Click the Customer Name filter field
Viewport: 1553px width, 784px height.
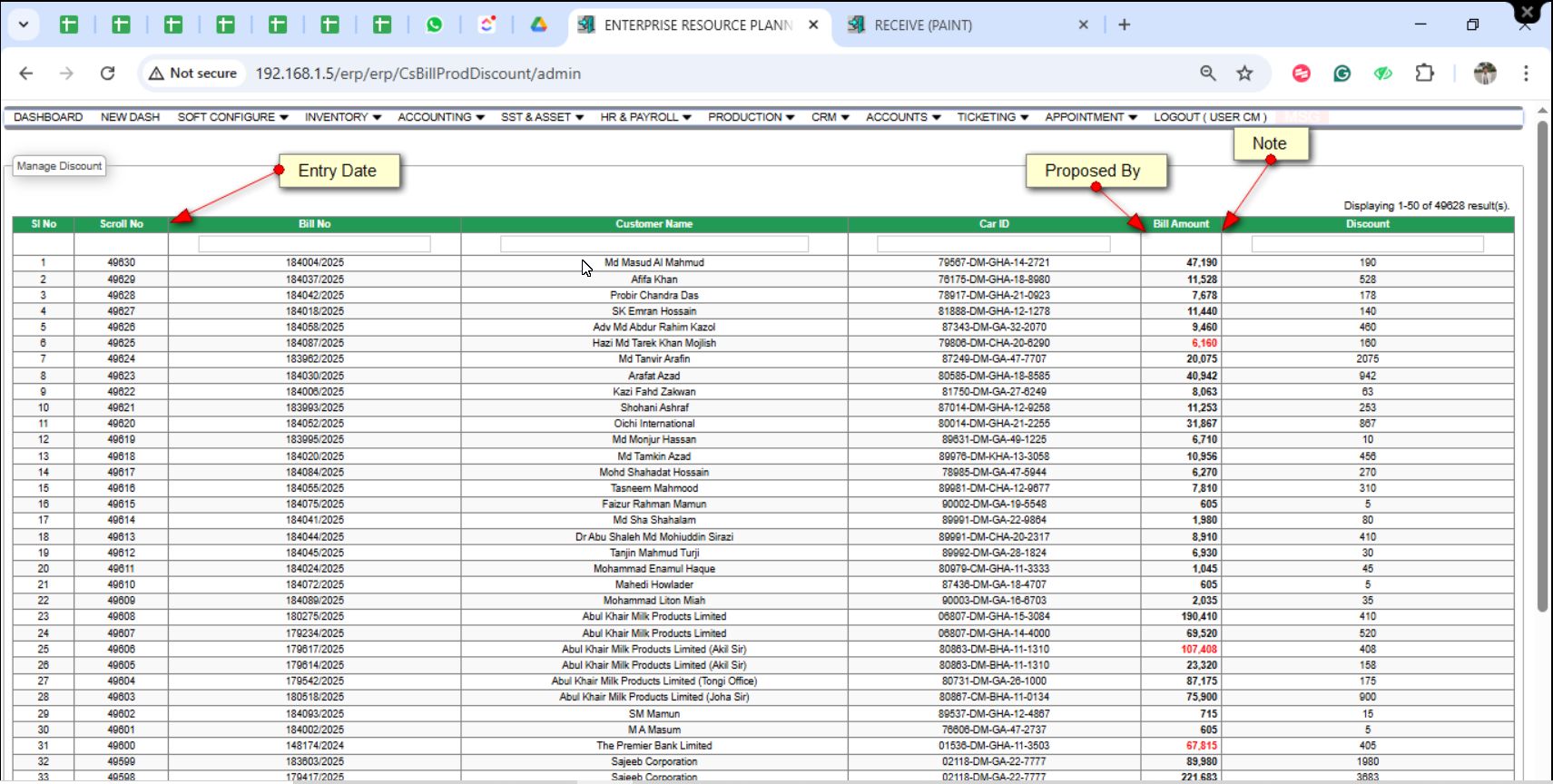point(654,244)
